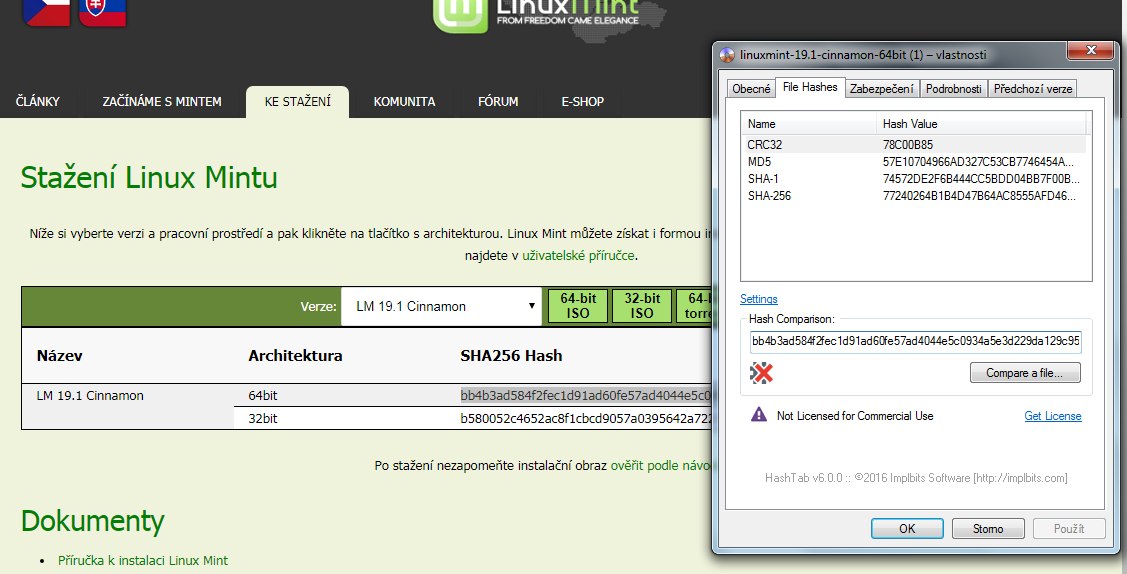The width and height of the screenshot is (1127, 574).
Task: Open the uživatelské příručce link
Action: (579, 255)
